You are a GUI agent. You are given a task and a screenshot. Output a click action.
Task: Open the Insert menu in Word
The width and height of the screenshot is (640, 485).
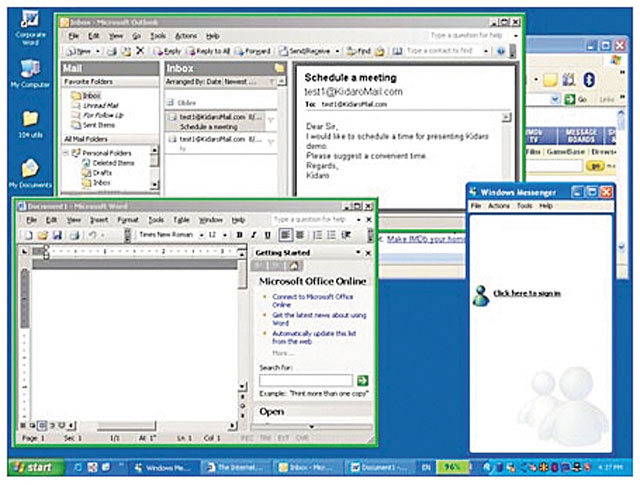[99, 220]
